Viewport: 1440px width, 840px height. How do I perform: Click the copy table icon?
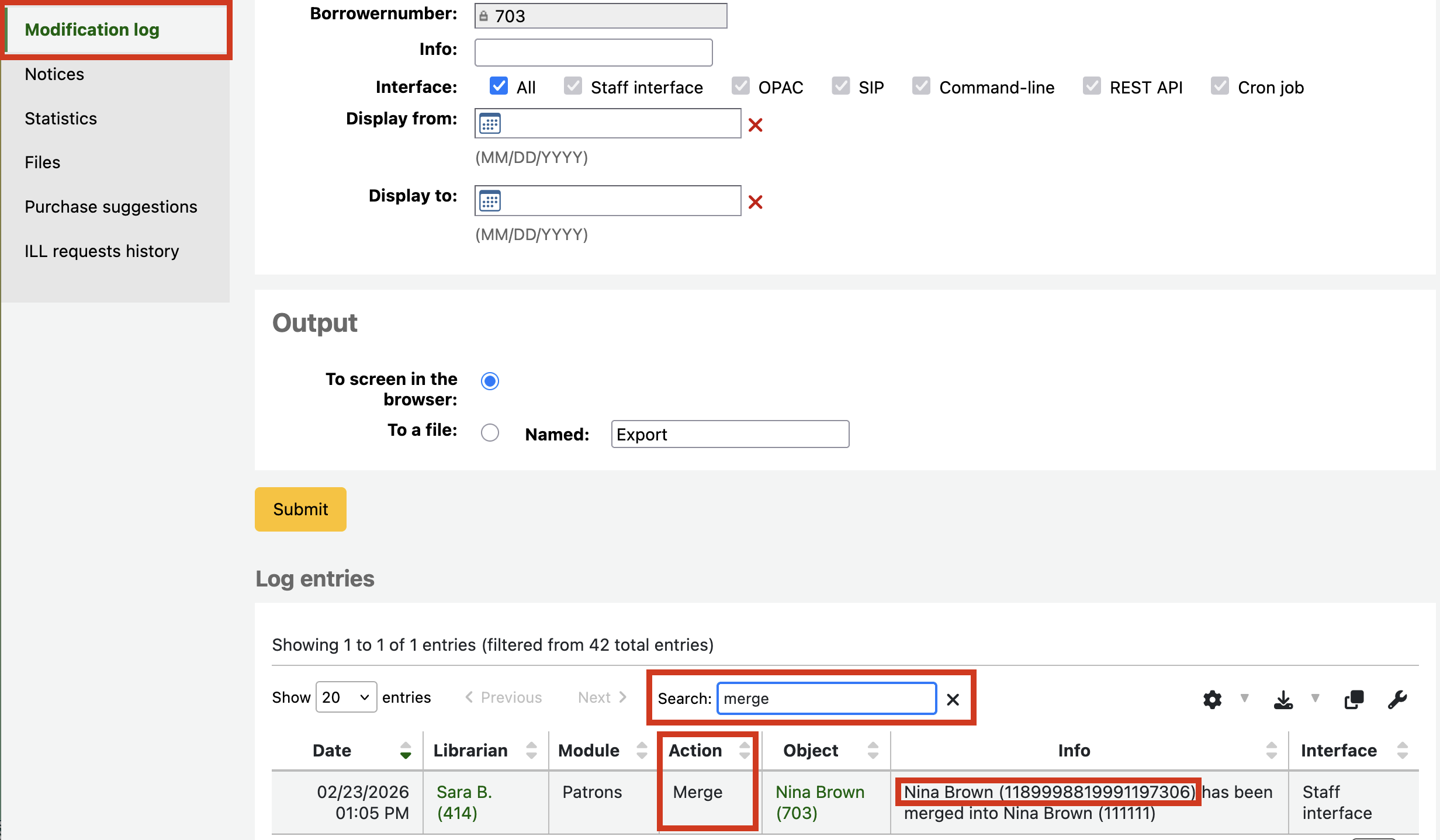coord(1354,699)
